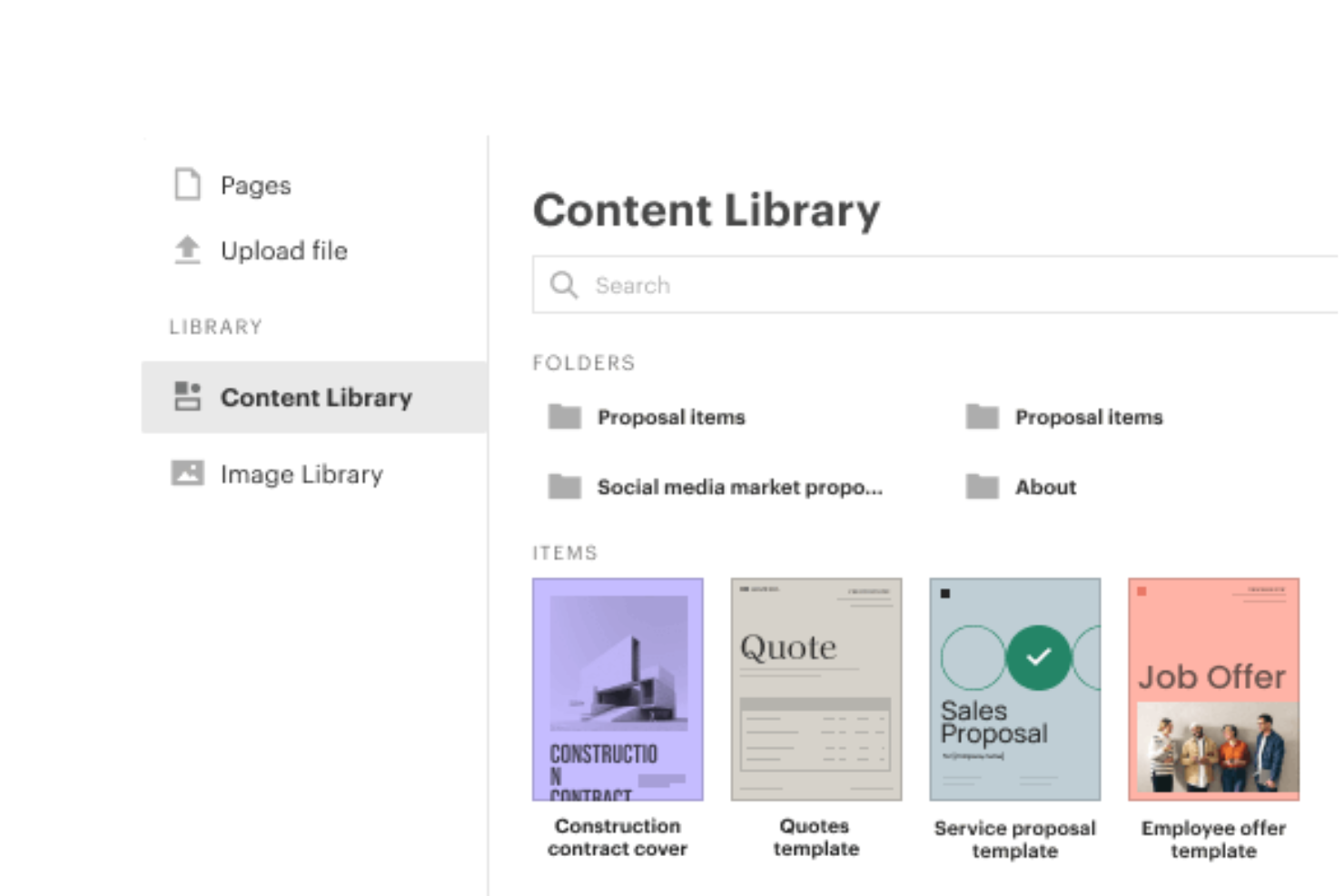Click the search magnifier icon
Image resolution: width=1344 pixels, height=896 pixels.
564,285
